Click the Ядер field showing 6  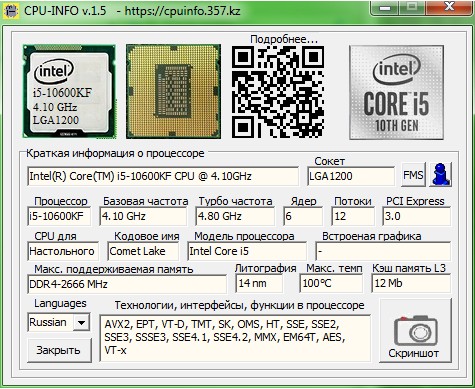tap(303, 216)
